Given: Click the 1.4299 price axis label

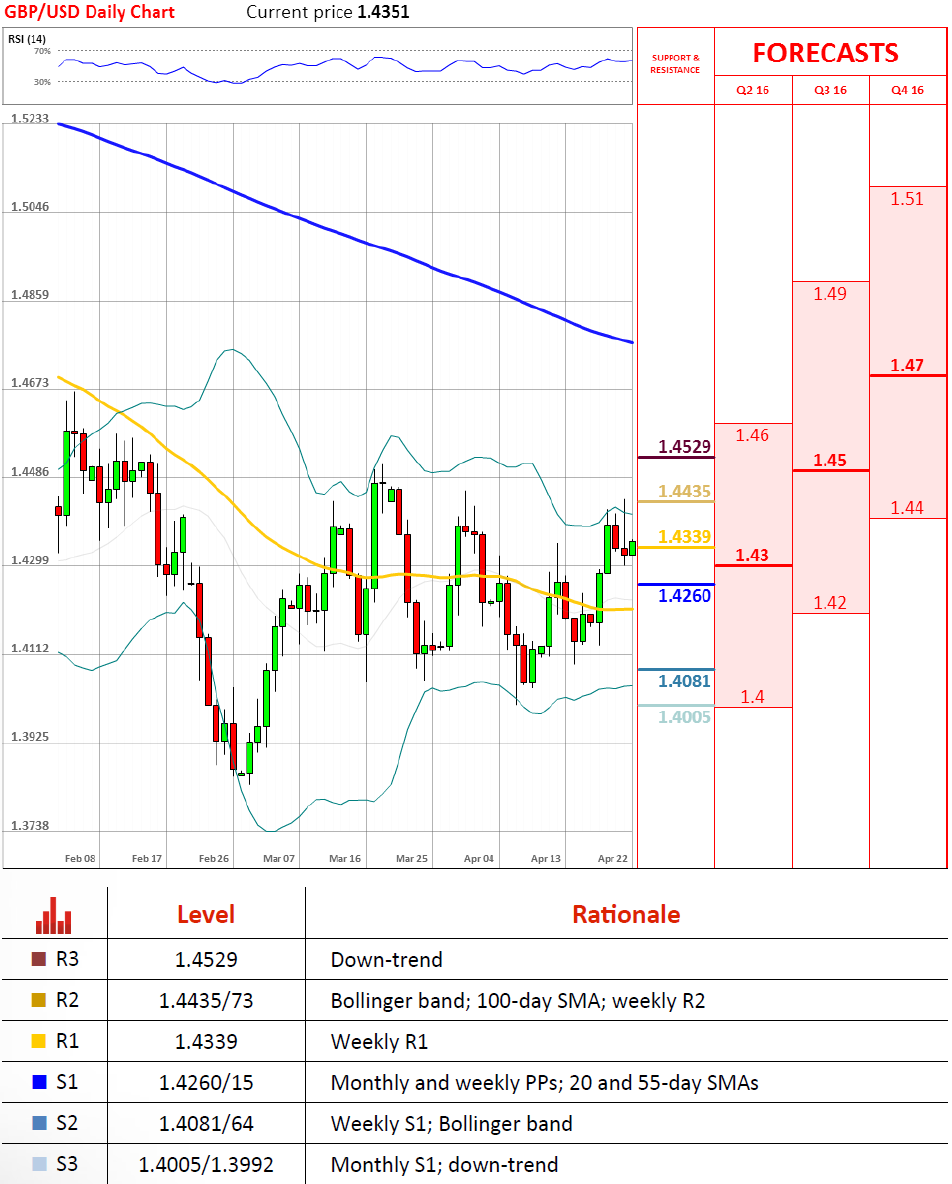Looking at the screenshot, I should tap(29, 560).
